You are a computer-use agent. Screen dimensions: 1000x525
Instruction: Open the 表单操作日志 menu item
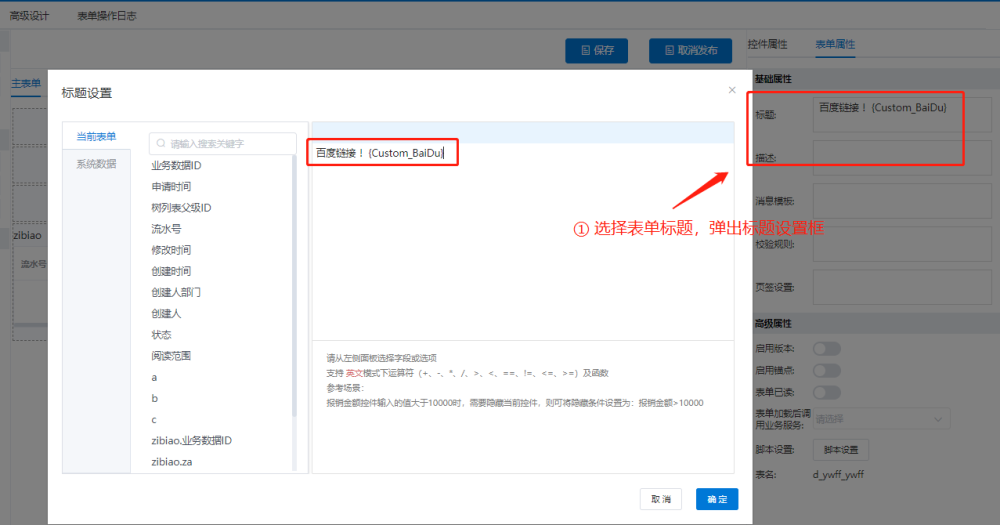click(x=107, y=16)
